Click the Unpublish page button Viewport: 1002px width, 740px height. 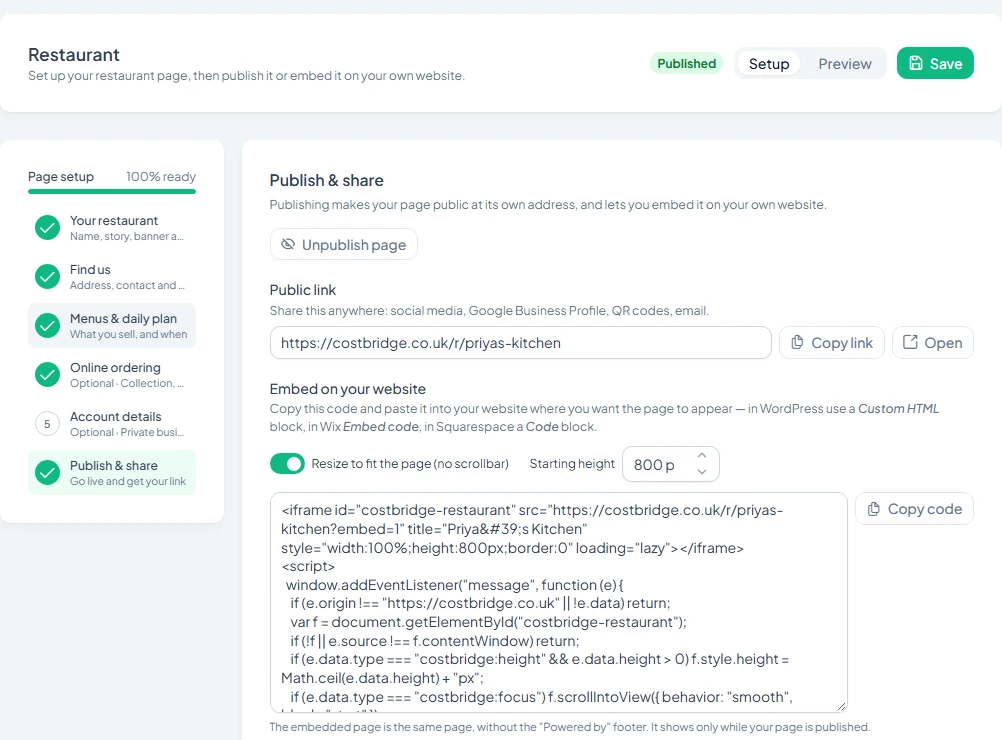coord(344,244)
